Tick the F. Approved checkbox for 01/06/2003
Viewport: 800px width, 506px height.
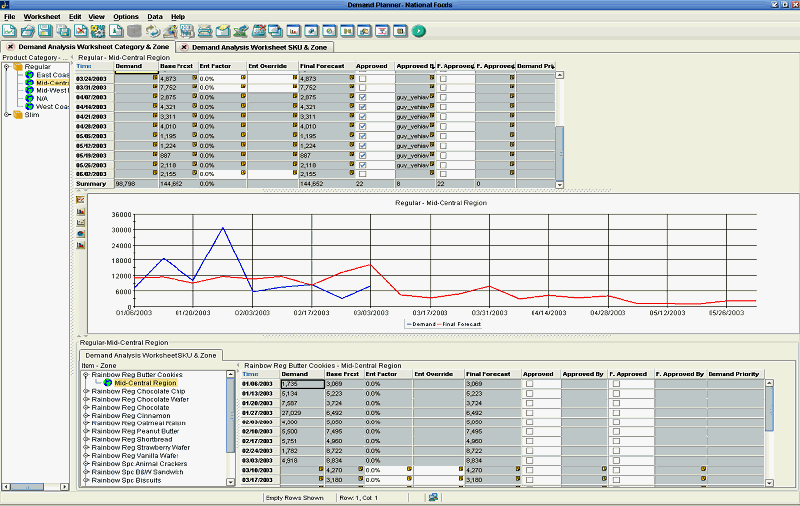point(616,384)
